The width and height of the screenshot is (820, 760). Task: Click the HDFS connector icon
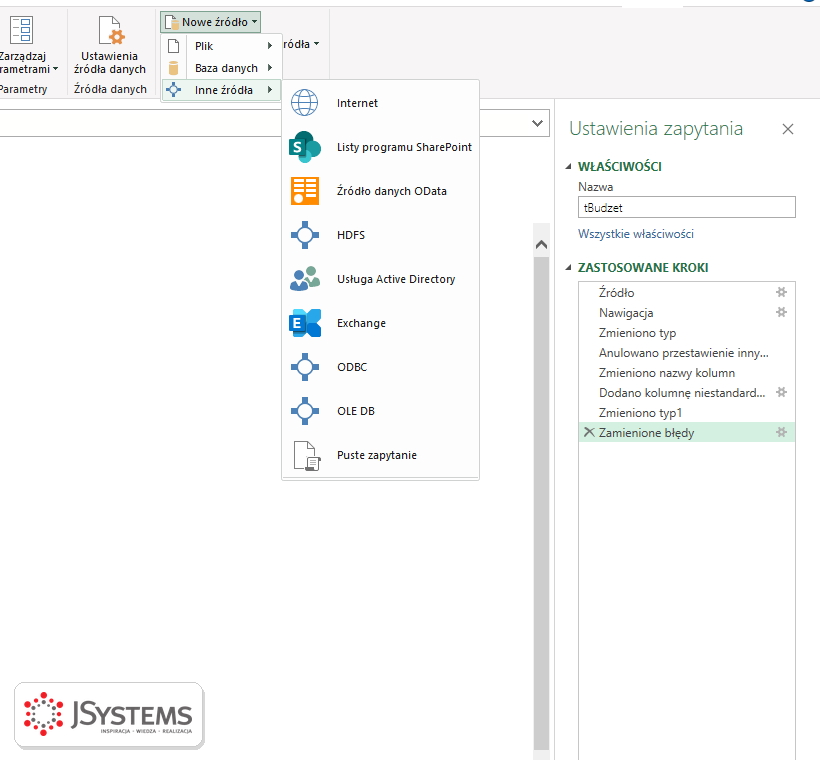(305, 235)
